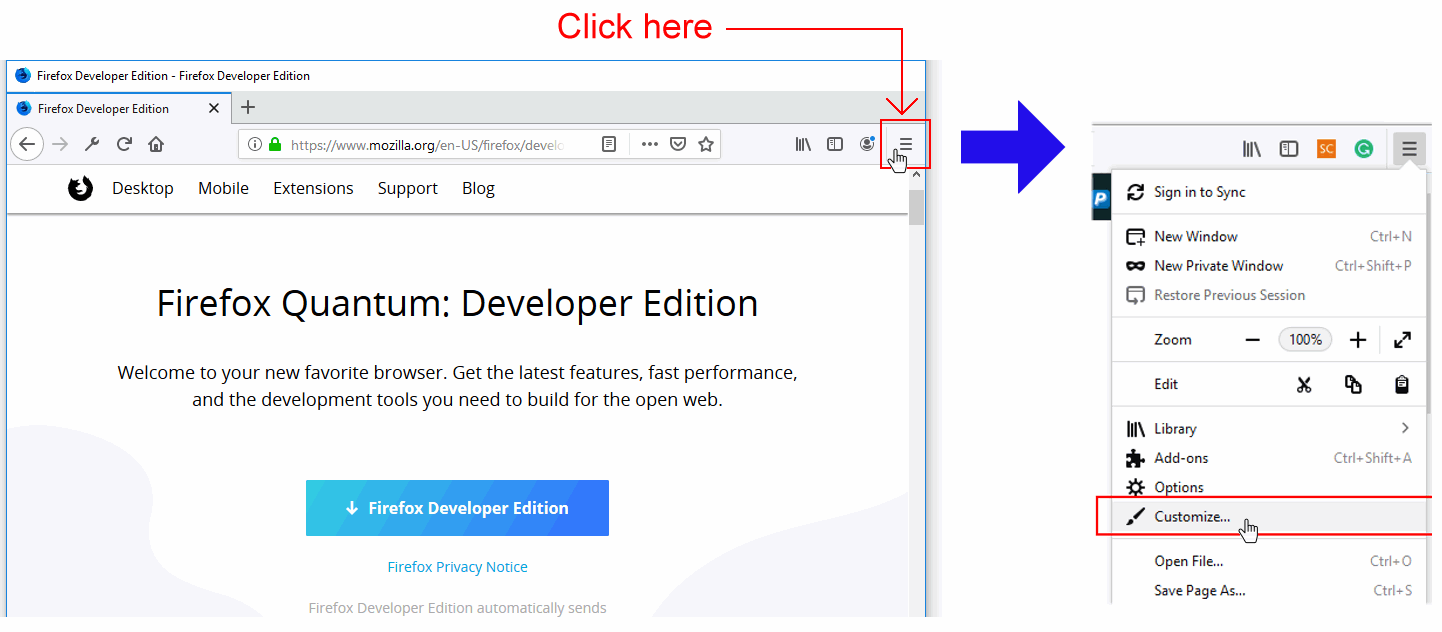
Task: Select the Firefox Developer Edition tab
Action: (119, 108)
